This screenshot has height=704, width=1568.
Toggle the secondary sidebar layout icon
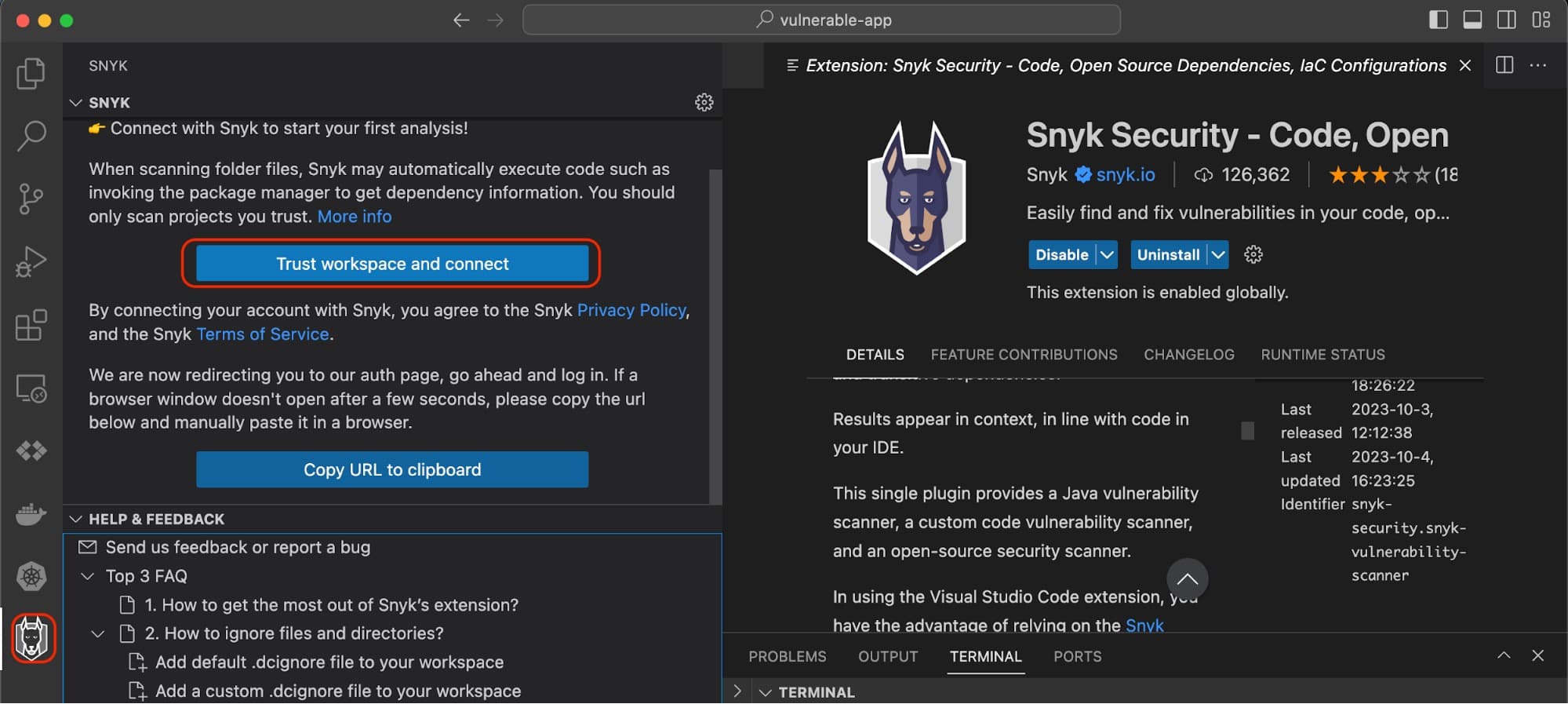[1507, 20]
